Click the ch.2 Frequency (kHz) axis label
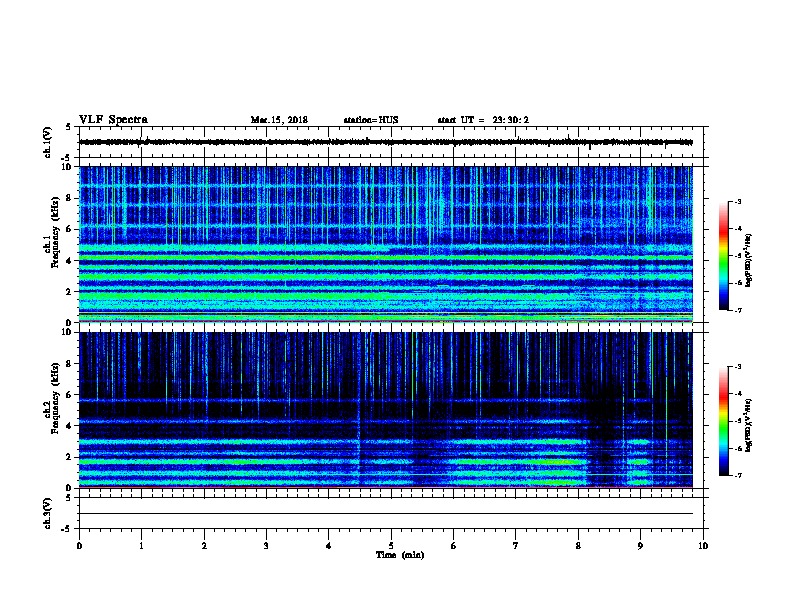This screenshot has height=612, width=792. (x=52, y=398)
